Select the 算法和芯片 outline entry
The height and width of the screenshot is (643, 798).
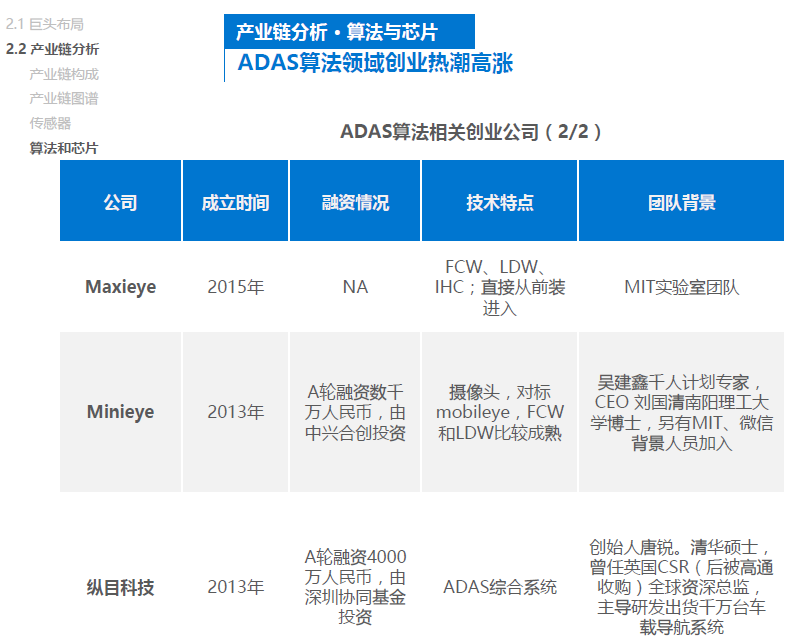64,148
